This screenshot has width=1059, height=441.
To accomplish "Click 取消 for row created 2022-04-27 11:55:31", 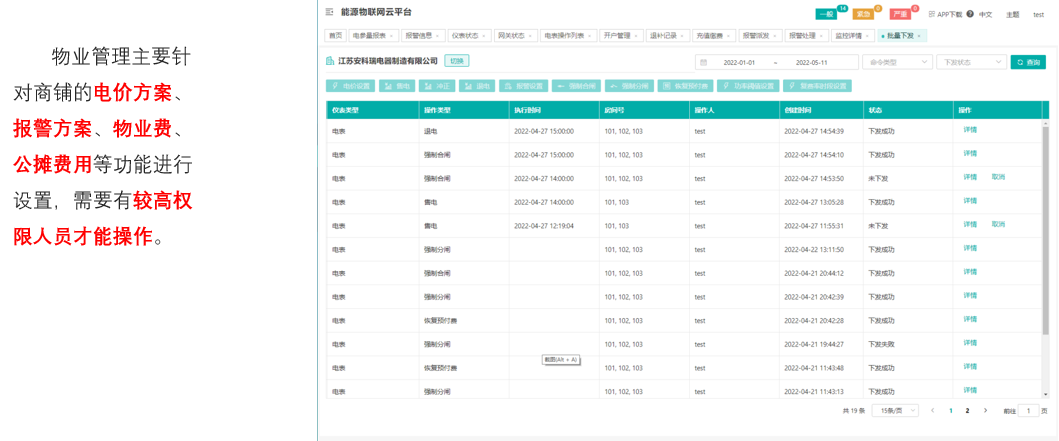I will (x=998, y=224).
